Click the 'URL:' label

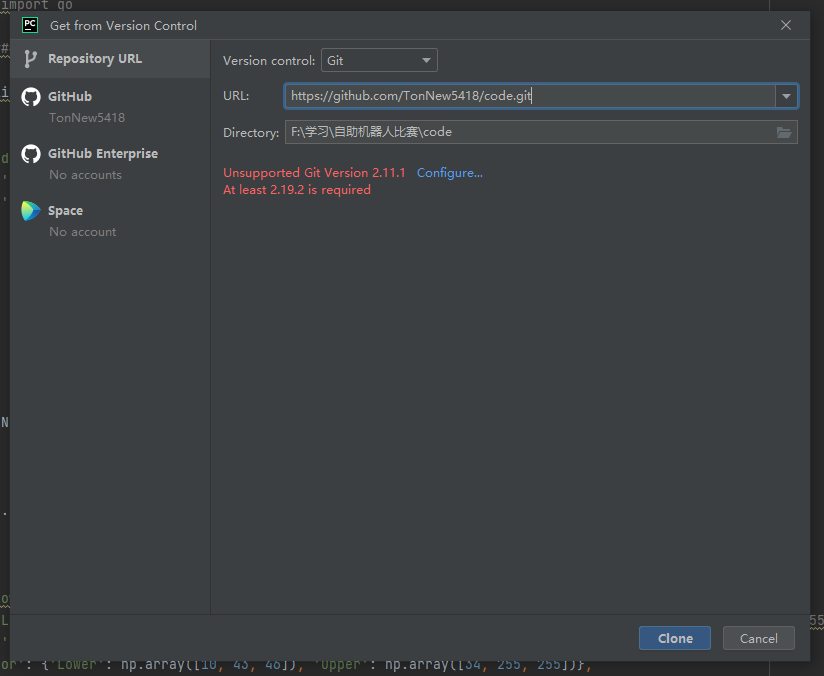(x=236, y=96)
